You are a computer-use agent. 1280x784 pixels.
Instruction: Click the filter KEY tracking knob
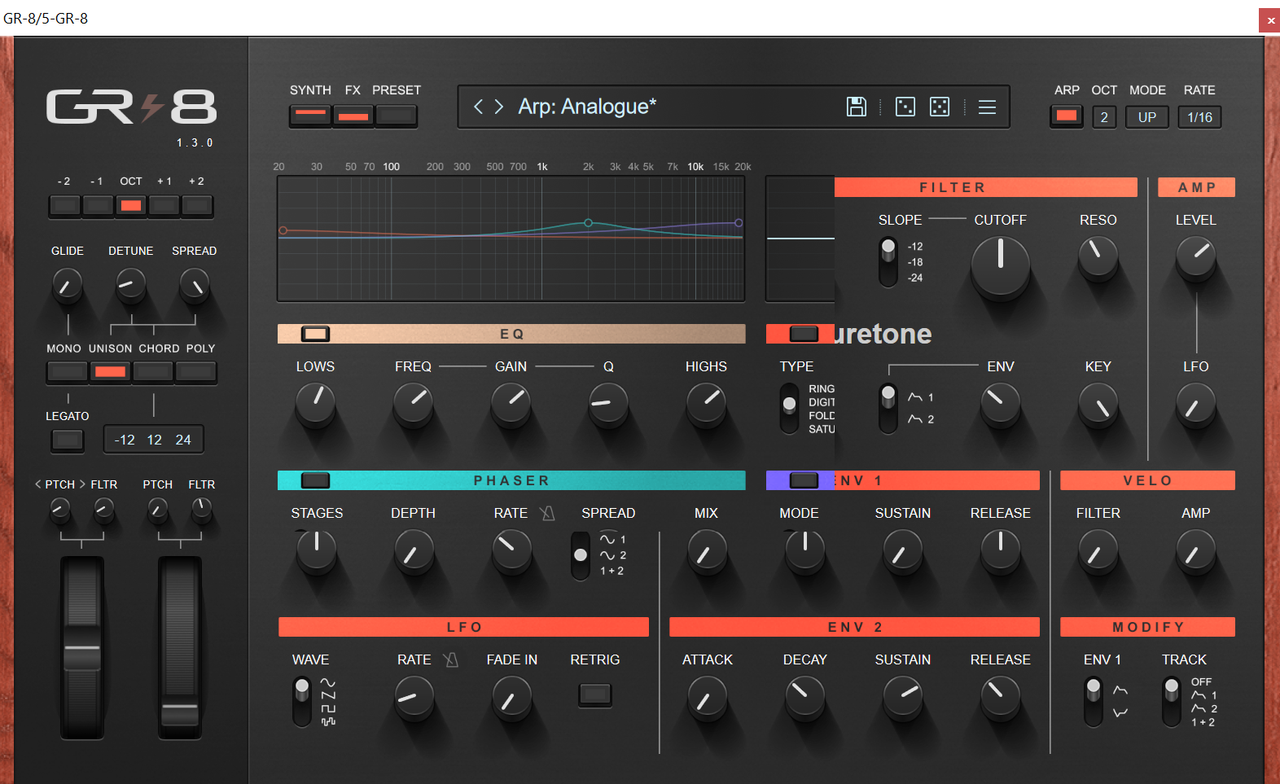[1098, 405]
